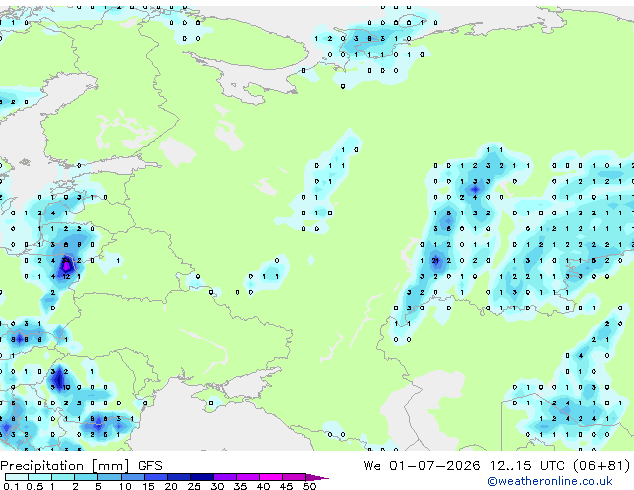
Task: Click the legend label '0.1'
Action: 11,486
